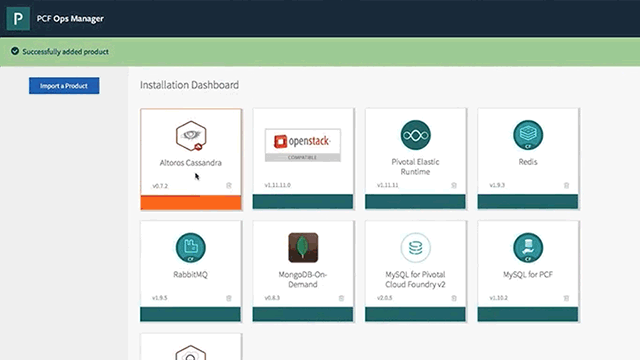
Task: Delete MySQL for Pivotal Cloud Foundry v2 via trash
Action: [454, 298]
